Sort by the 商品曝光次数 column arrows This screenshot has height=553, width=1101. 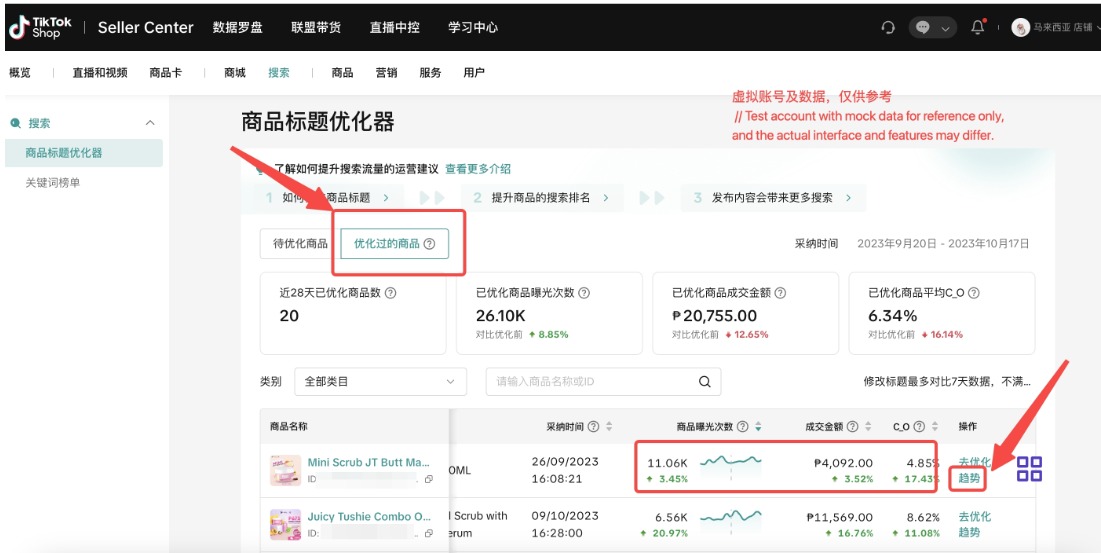(x=758, y=426)
